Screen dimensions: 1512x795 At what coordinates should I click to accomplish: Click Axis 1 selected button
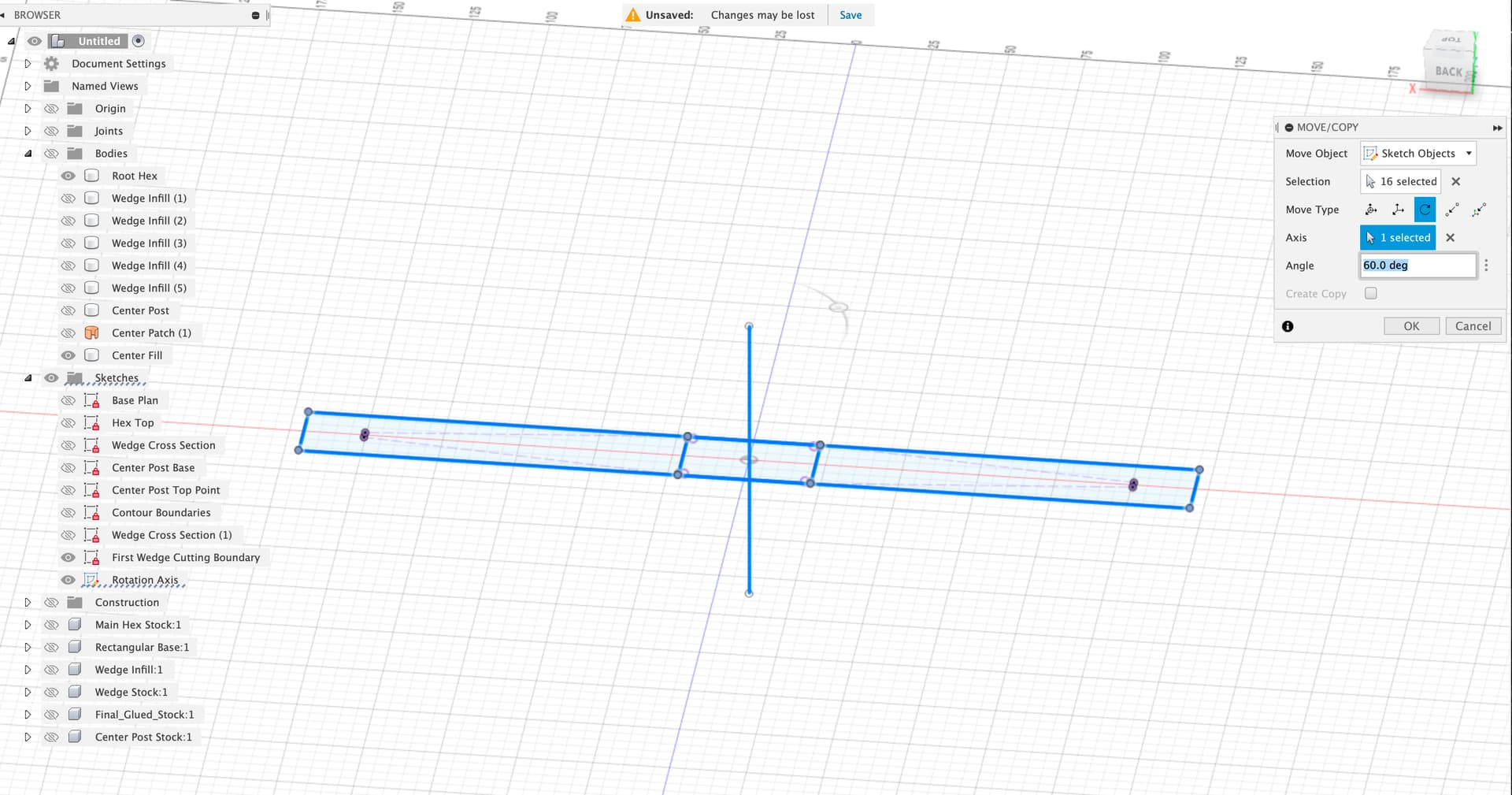(1398, 237)
